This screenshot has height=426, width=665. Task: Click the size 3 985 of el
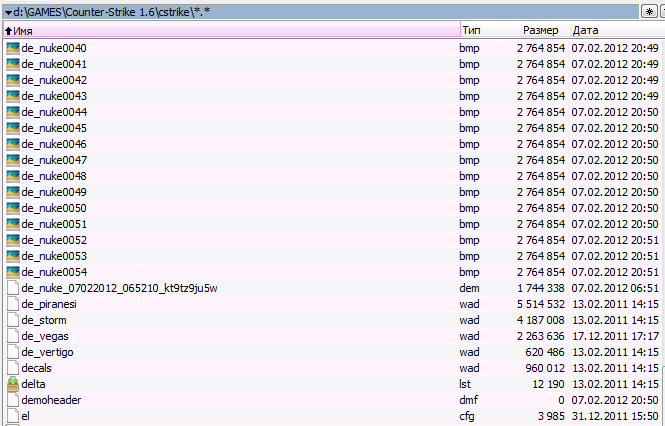(551, 416)
